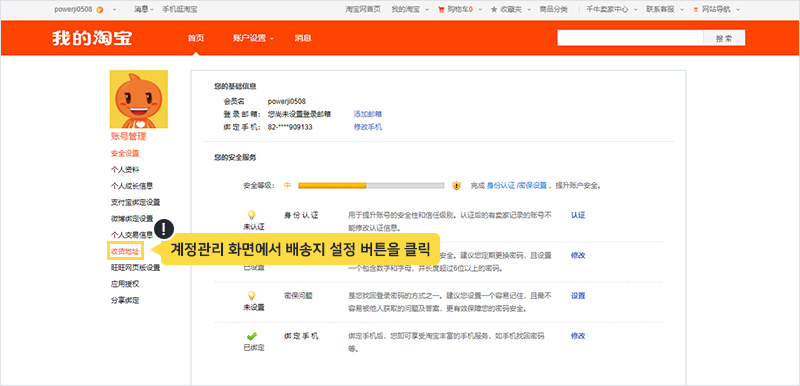Open 收货地址 shipping address in sidebar

pyautogui.click(x=125, y=251)
